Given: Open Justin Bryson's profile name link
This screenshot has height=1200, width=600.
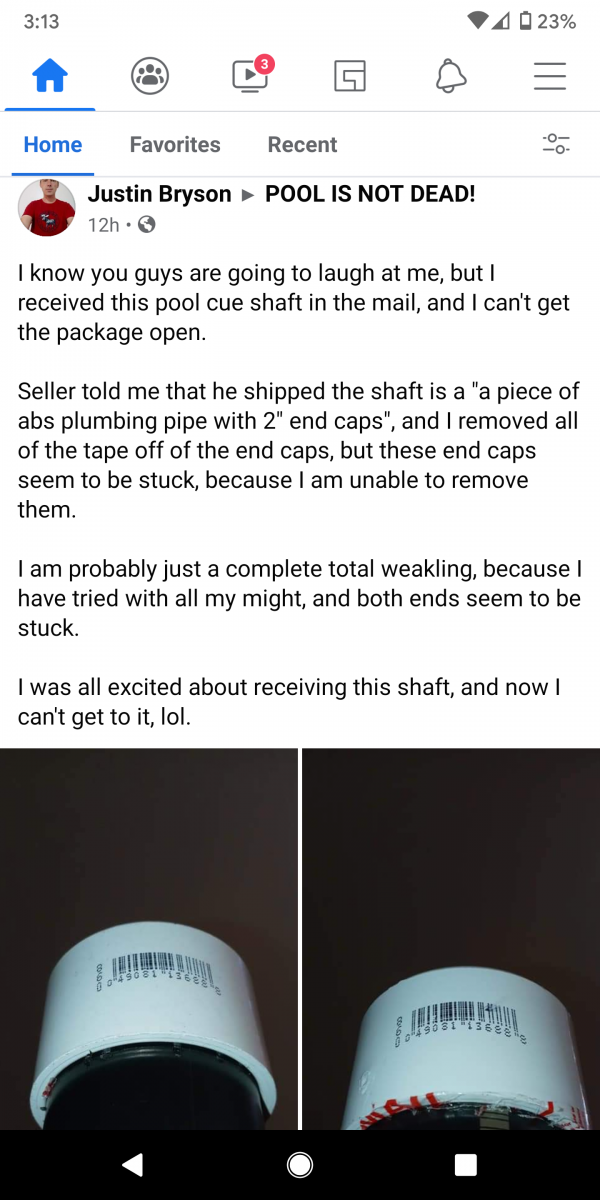Looking at the screenshot, I should [x=159, y=194].
